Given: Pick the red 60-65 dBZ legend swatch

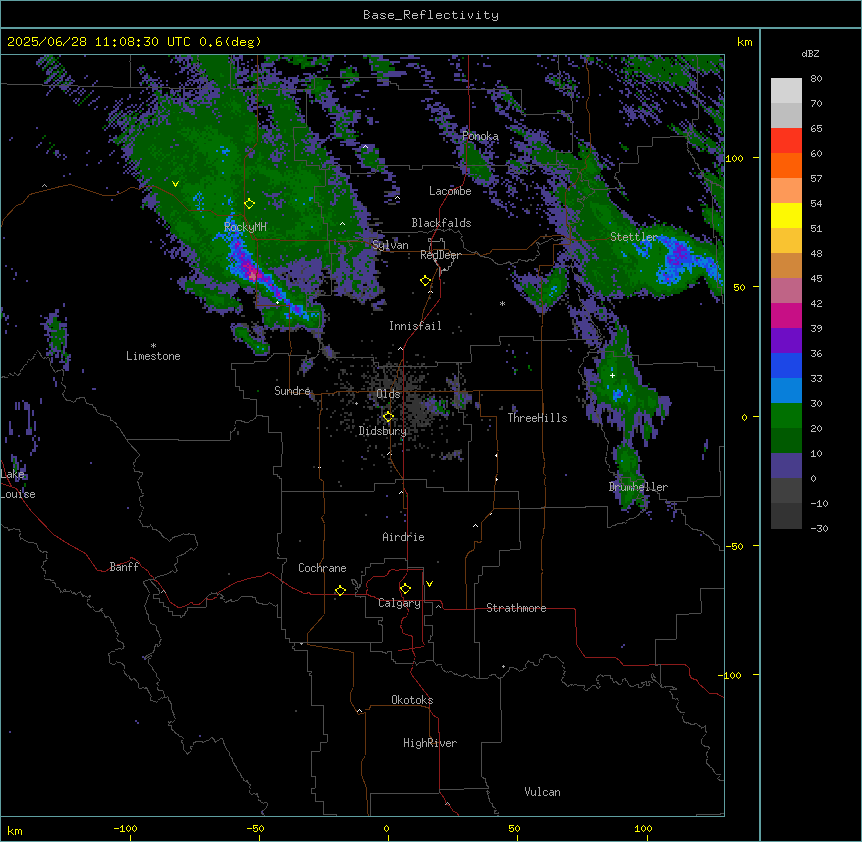Looking at the screenshot, I should [786, 141].
